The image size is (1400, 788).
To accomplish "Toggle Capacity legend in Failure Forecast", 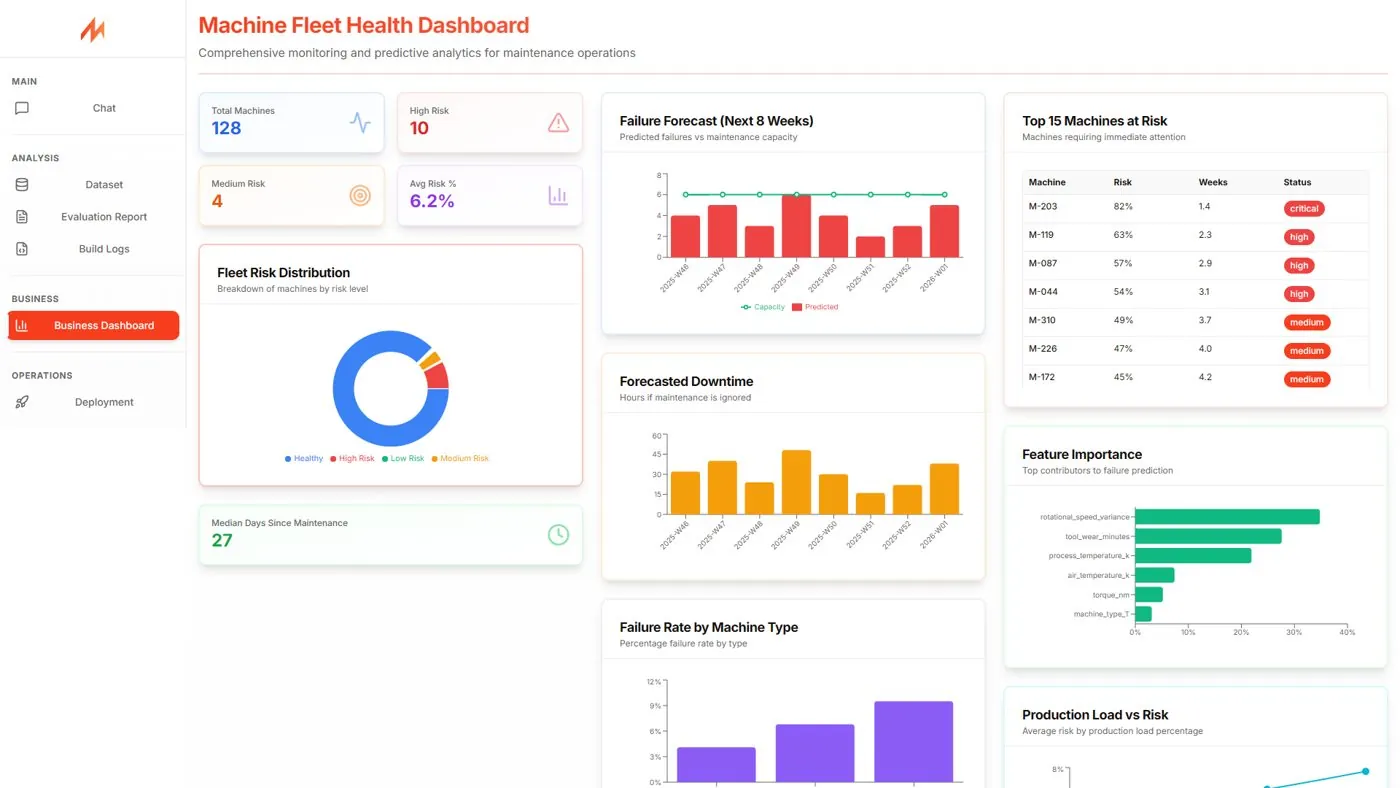I will coord(763,307).
